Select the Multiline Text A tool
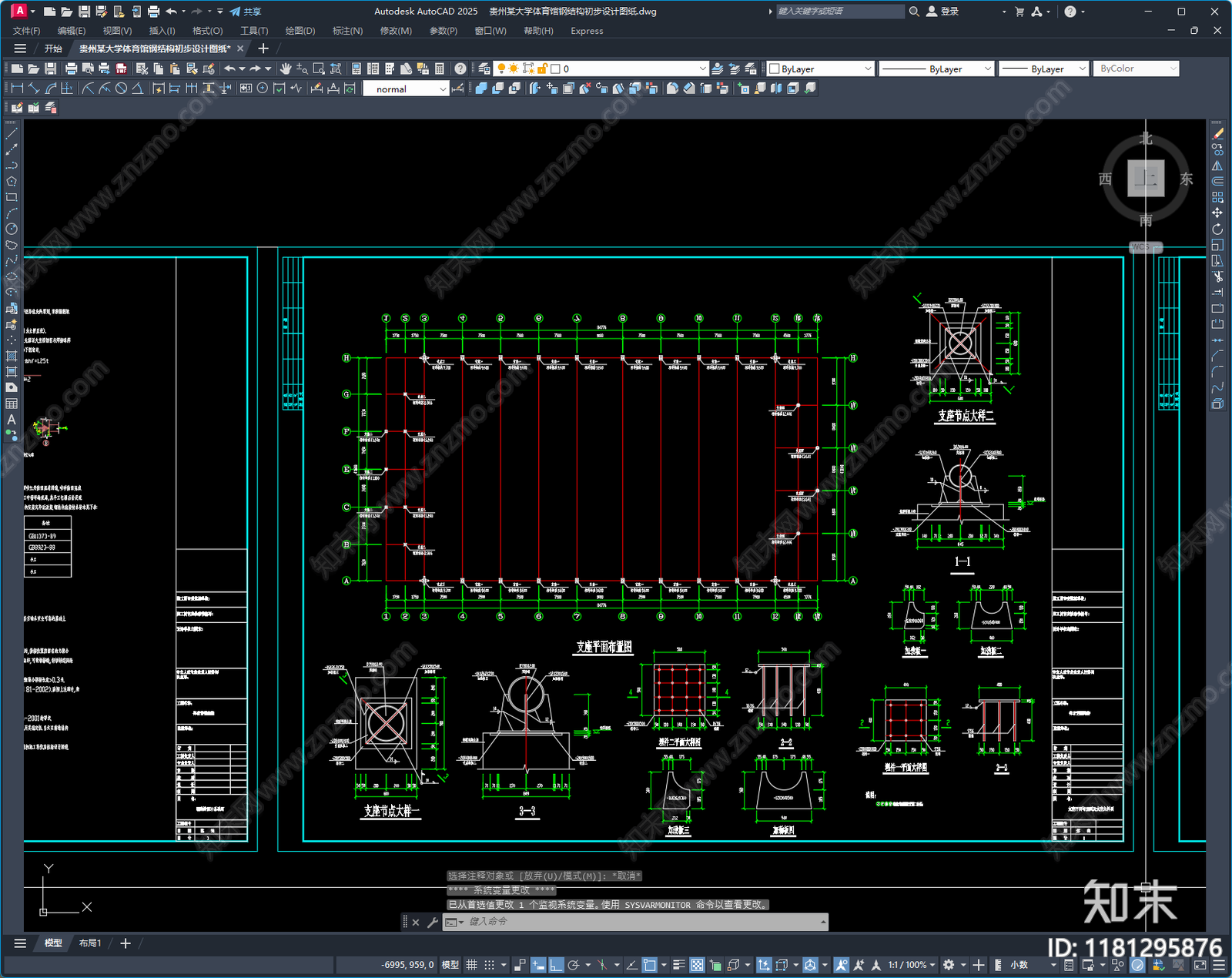The width and height of the screenshot is (1232, 978). click(x=12, y=420)
